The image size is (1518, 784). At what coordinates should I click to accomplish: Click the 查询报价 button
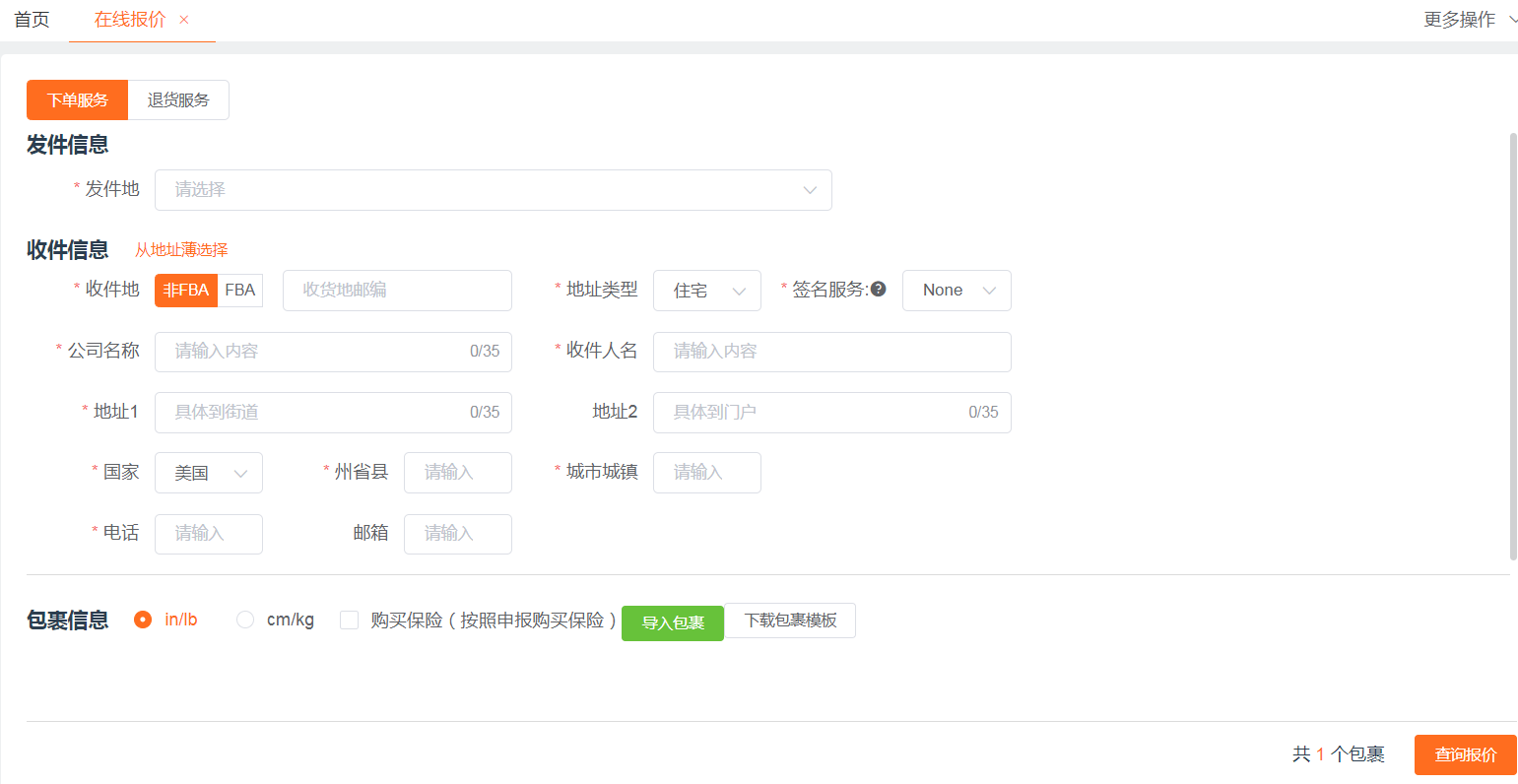pyautogui.click(x=1465, y=754)
